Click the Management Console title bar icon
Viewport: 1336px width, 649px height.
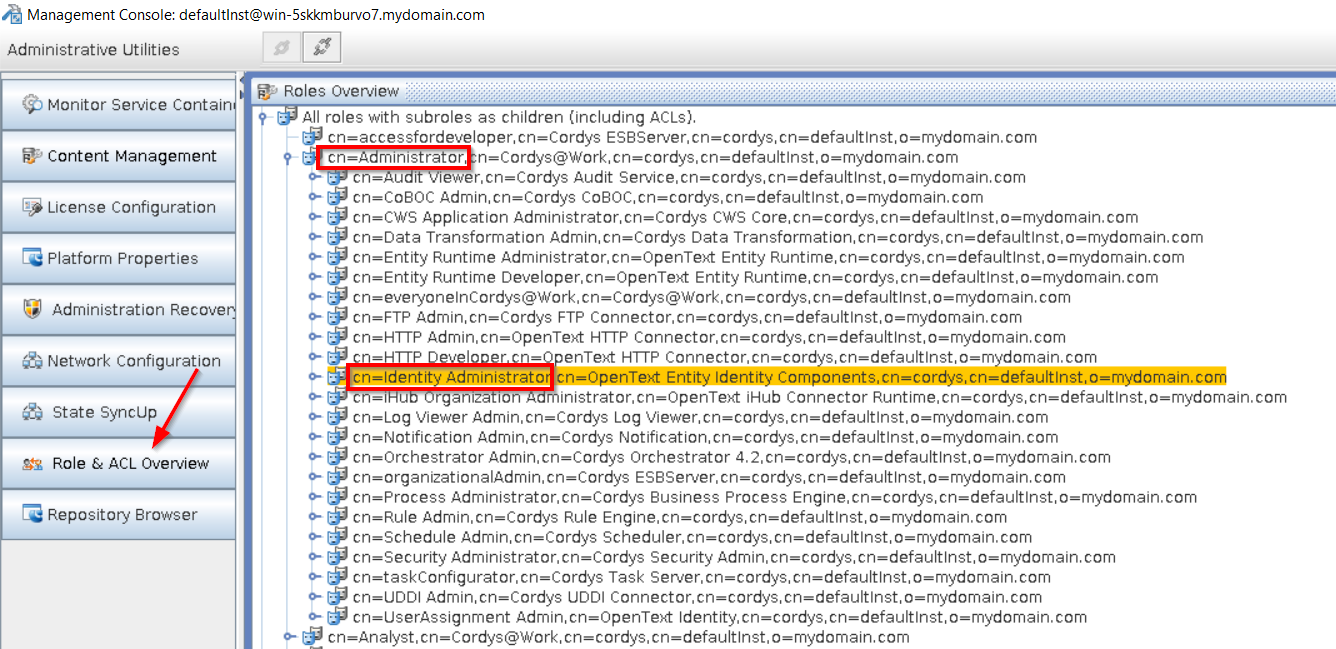point(12,14)
